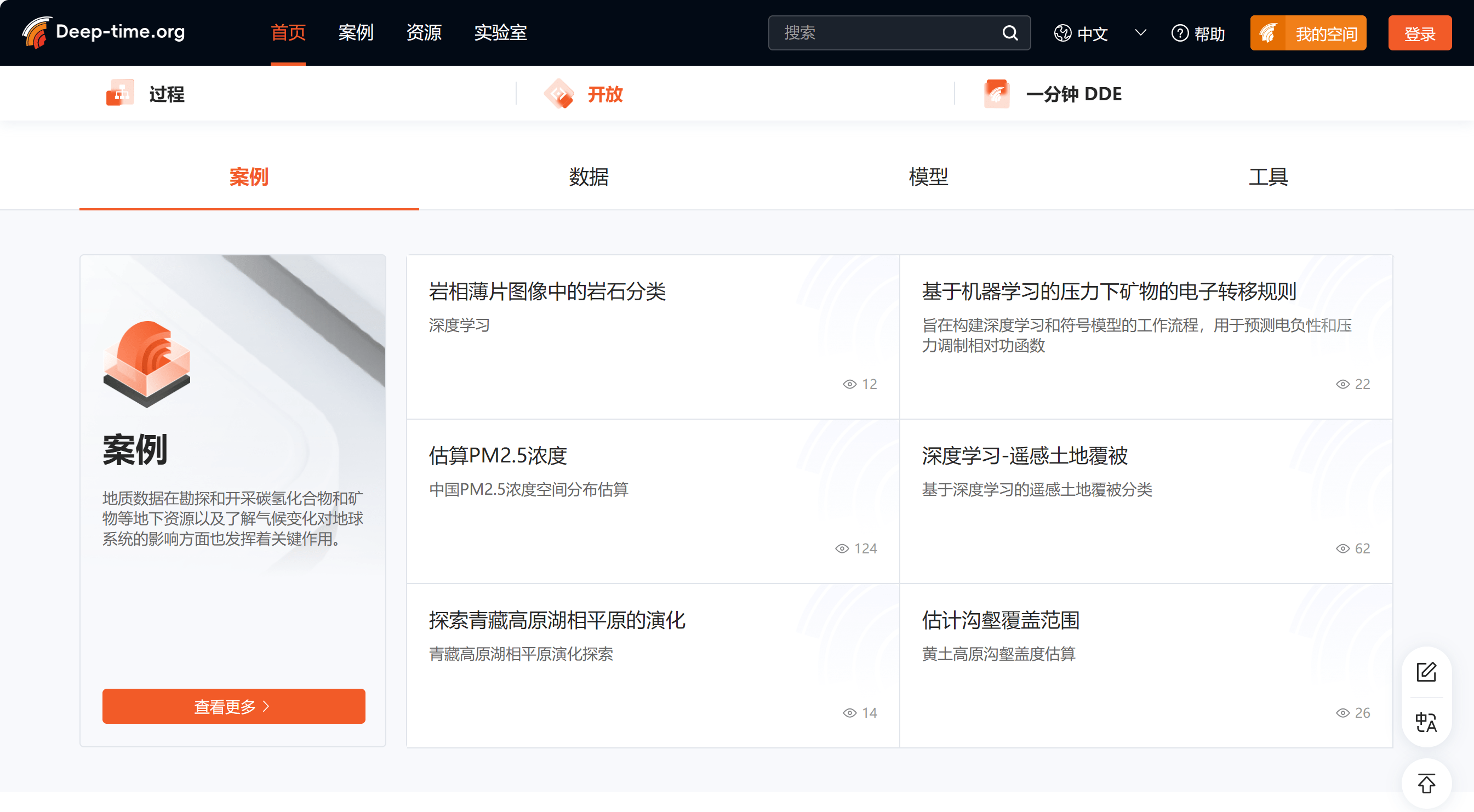The height and width of the screenshot is (812, 1474).
Task: Click the view-count eye icon showing 124
Action: coord(842,548)
